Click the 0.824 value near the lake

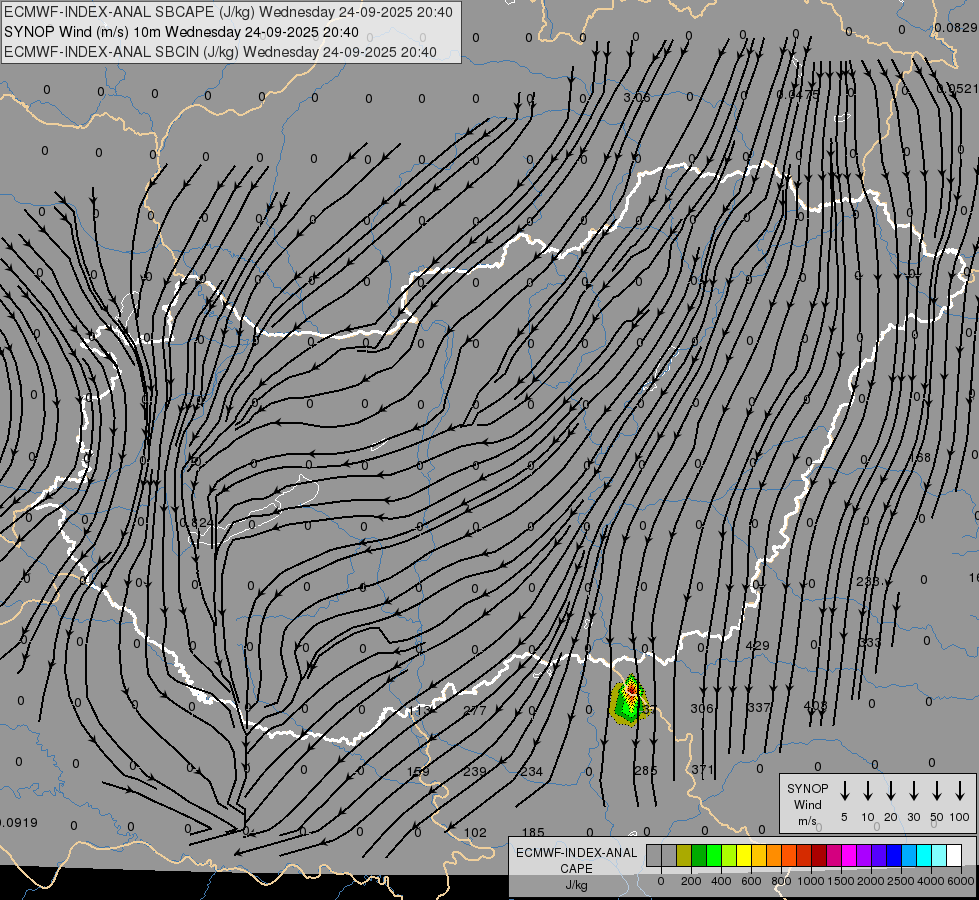[197, 522]
